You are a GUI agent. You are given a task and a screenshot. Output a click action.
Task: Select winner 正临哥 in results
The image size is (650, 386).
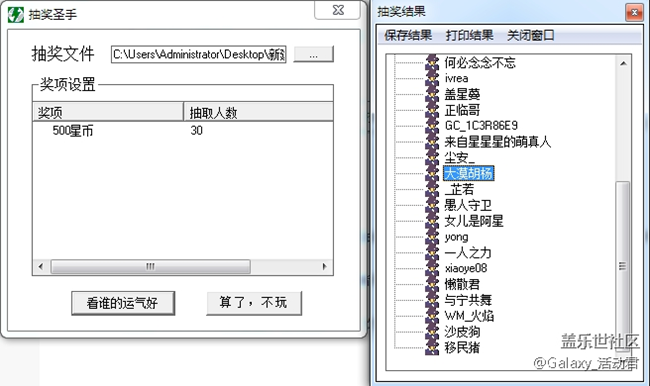(462, 110)
